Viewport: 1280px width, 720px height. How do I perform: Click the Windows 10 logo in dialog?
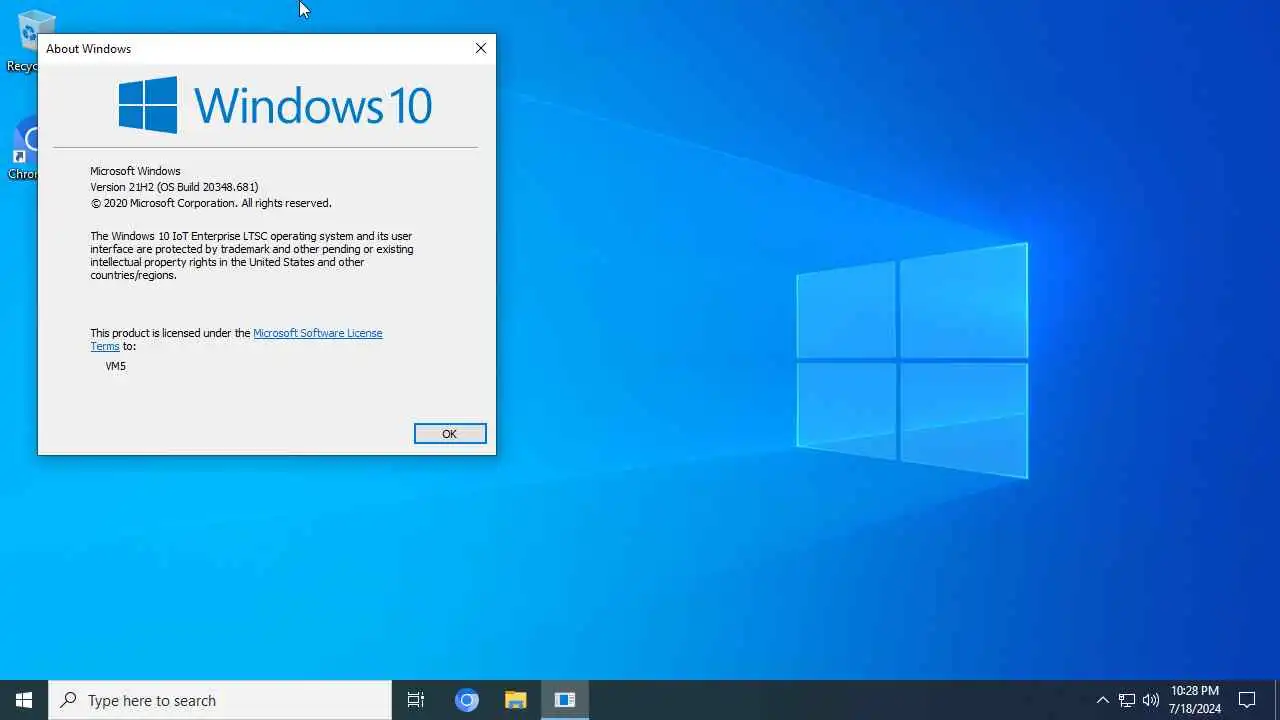(x=275, y=105)
